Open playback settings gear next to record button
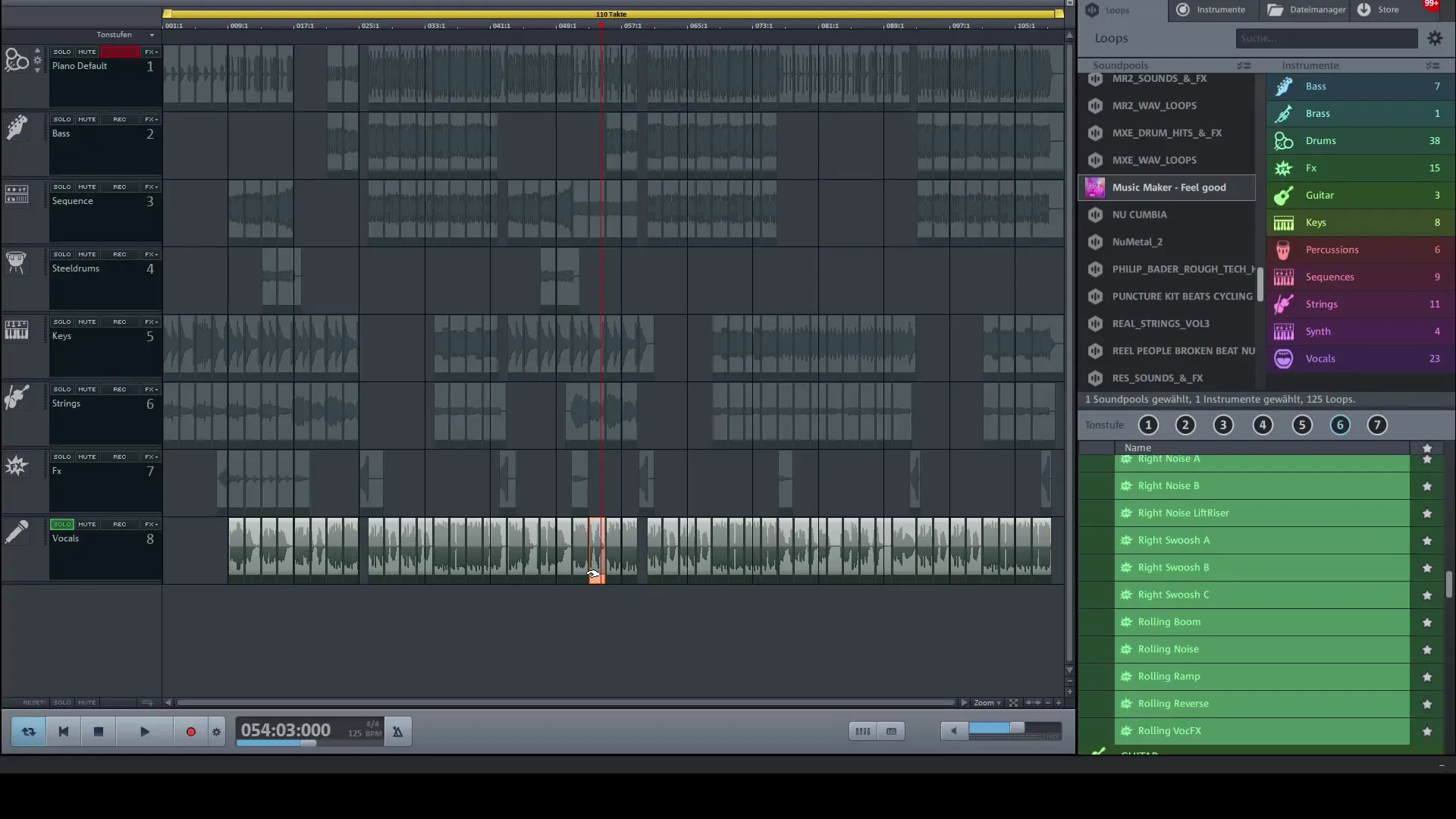This screenshot has height=819, width=1456. [216, 732]
